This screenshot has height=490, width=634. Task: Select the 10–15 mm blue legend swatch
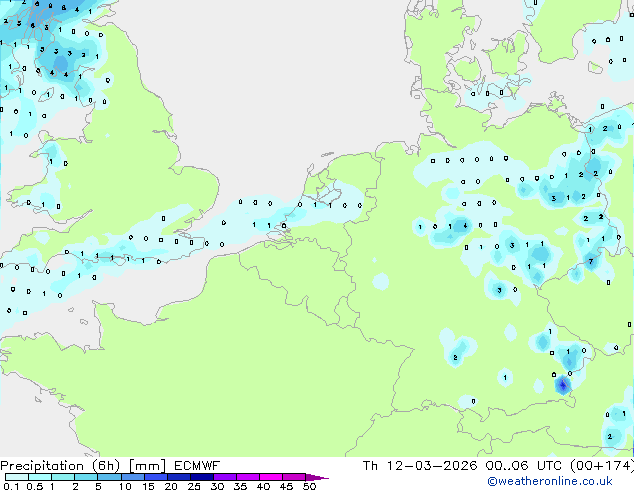click(133, 477)
